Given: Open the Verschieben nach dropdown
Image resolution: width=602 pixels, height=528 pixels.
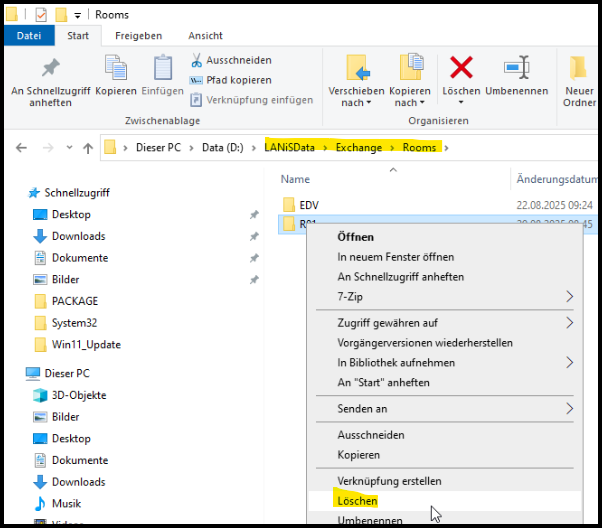Looking at the screenshot, I should point(356,96).
